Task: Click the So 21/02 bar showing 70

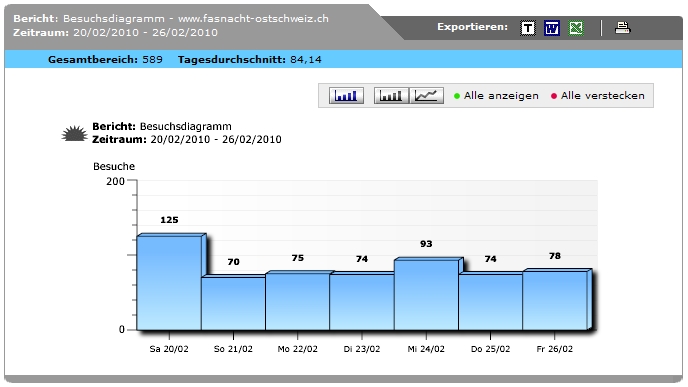Action: tap(233, 303)
